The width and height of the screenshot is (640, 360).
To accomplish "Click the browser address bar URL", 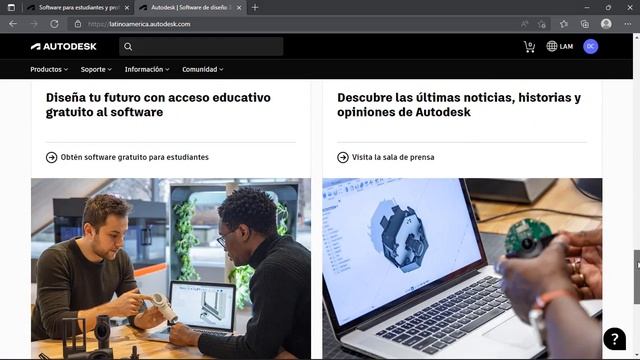I will pyautogui.click(x=139, y=24).
